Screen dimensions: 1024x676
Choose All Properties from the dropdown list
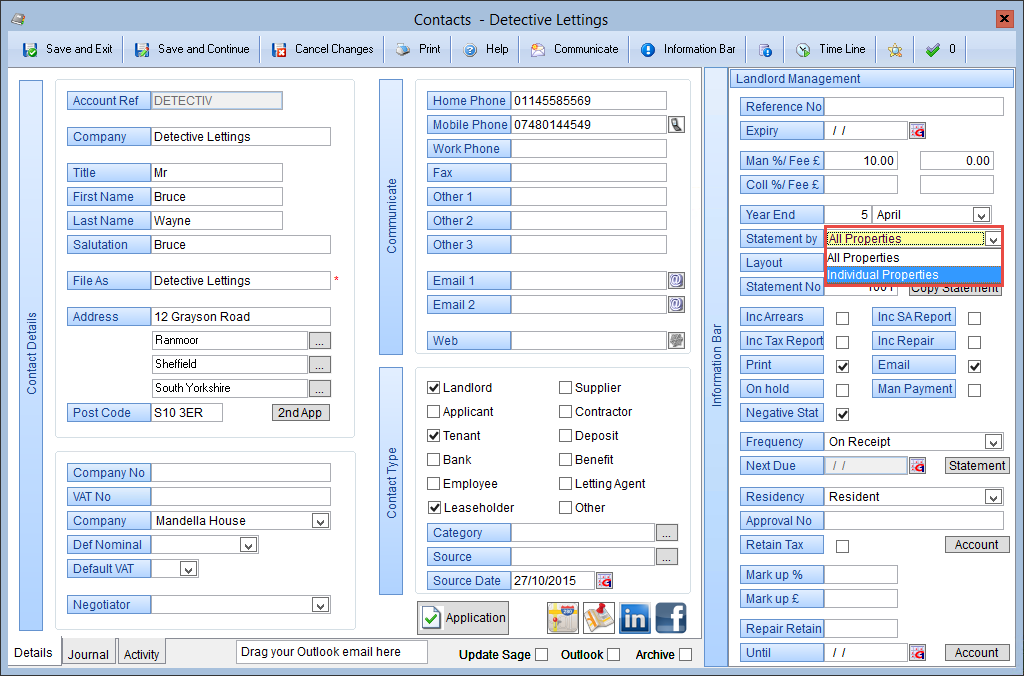pyautogui.click(x=913, y=257)
